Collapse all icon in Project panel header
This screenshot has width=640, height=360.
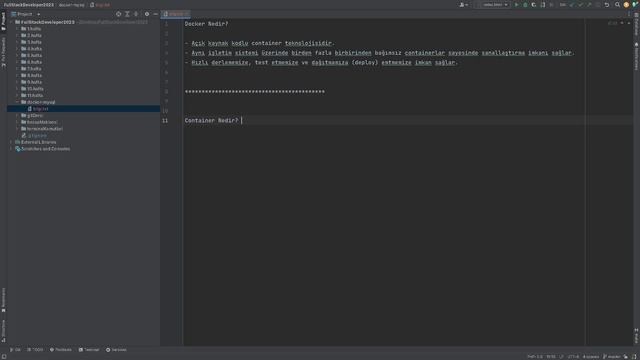(136, 14)
